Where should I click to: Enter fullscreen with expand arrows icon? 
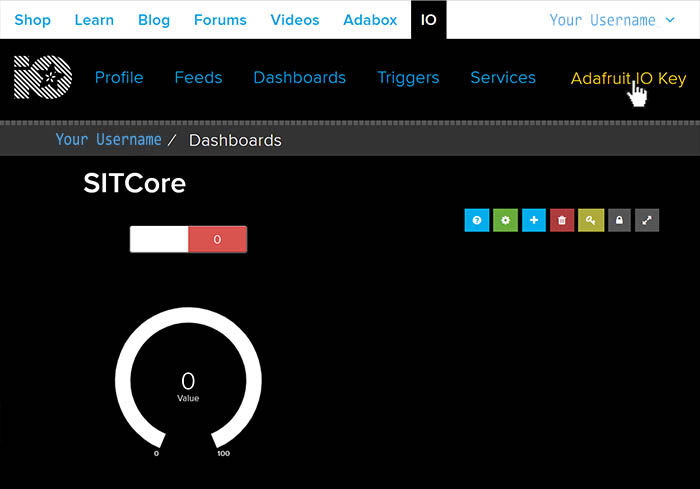pos(647,220)
